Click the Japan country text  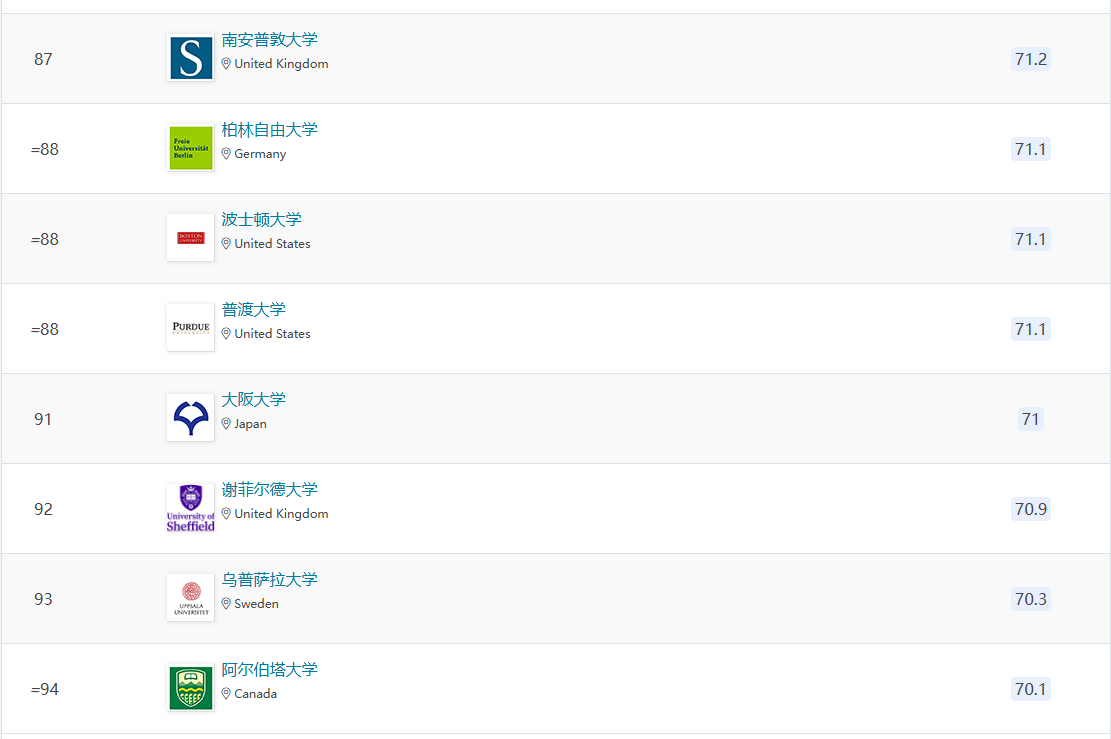tap(250, 424)
